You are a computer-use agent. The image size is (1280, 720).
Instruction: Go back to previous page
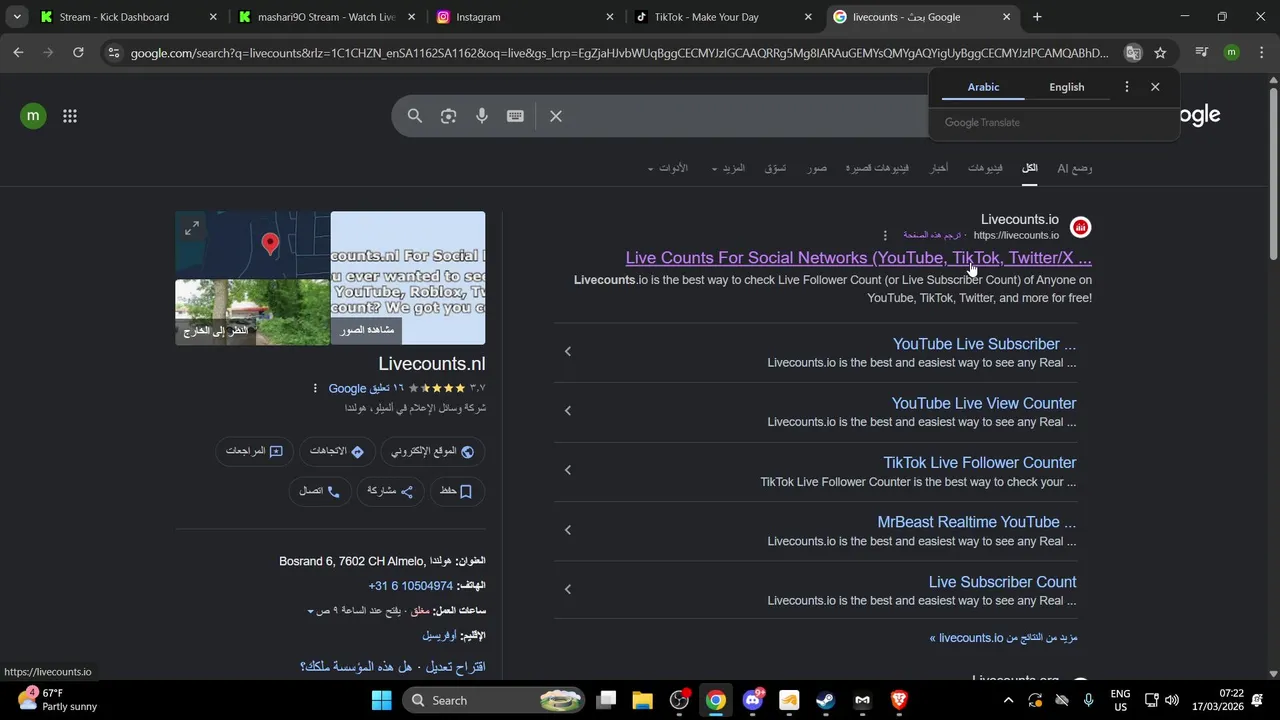pyautogui.click(x=18, y=53)
